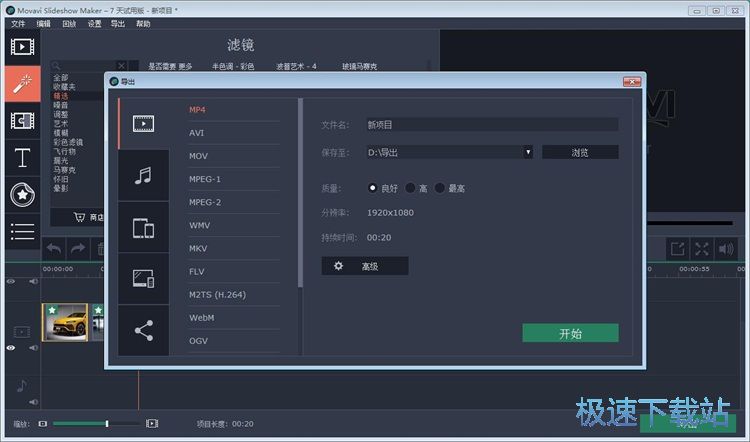The height and width of the screenshot is (442, 750).
Task: Mute the main video track speaker
Action: pyautogui.click(x=33, y=348)
